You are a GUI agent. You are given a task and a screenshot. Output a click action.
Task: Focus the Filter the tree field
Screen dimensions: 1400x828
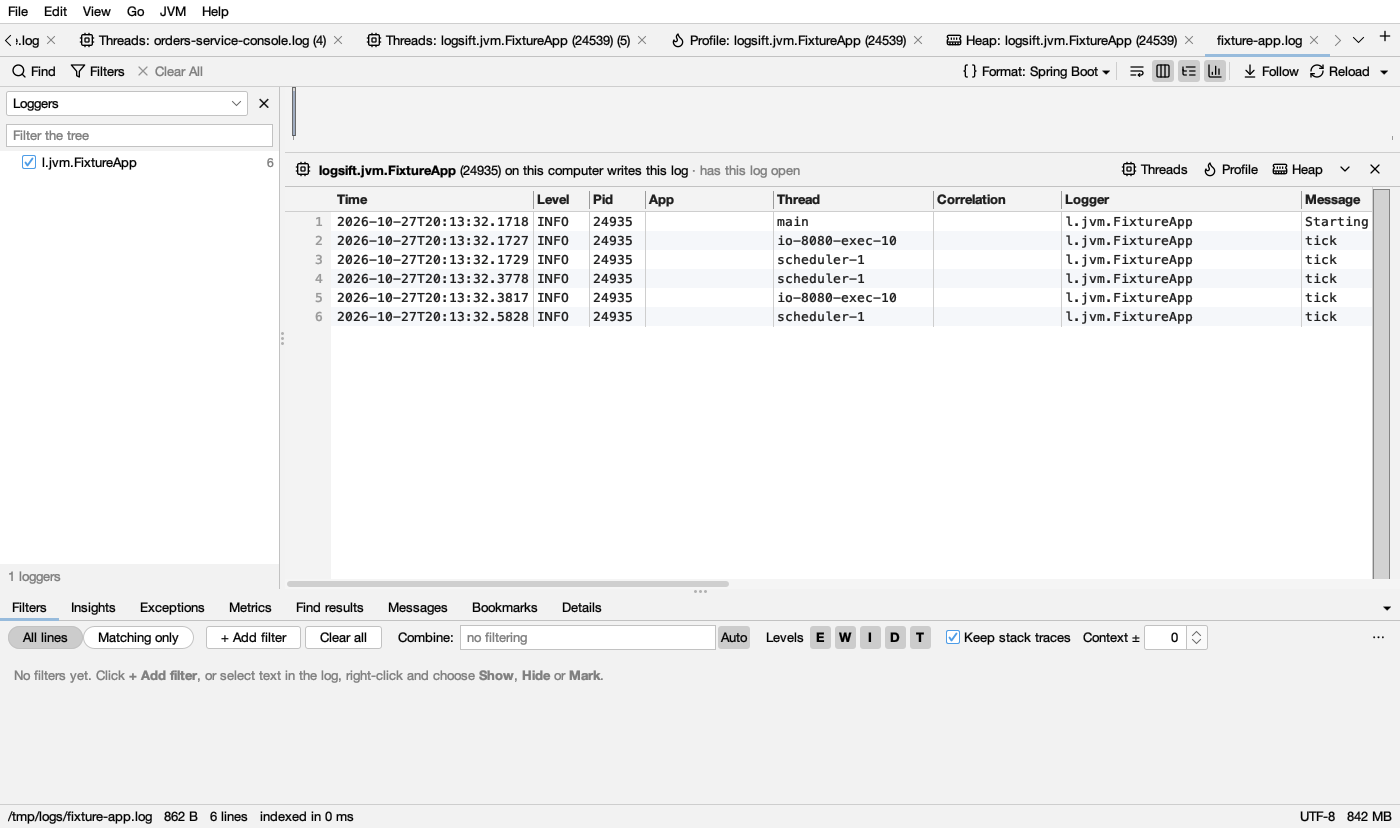[139, 136]
